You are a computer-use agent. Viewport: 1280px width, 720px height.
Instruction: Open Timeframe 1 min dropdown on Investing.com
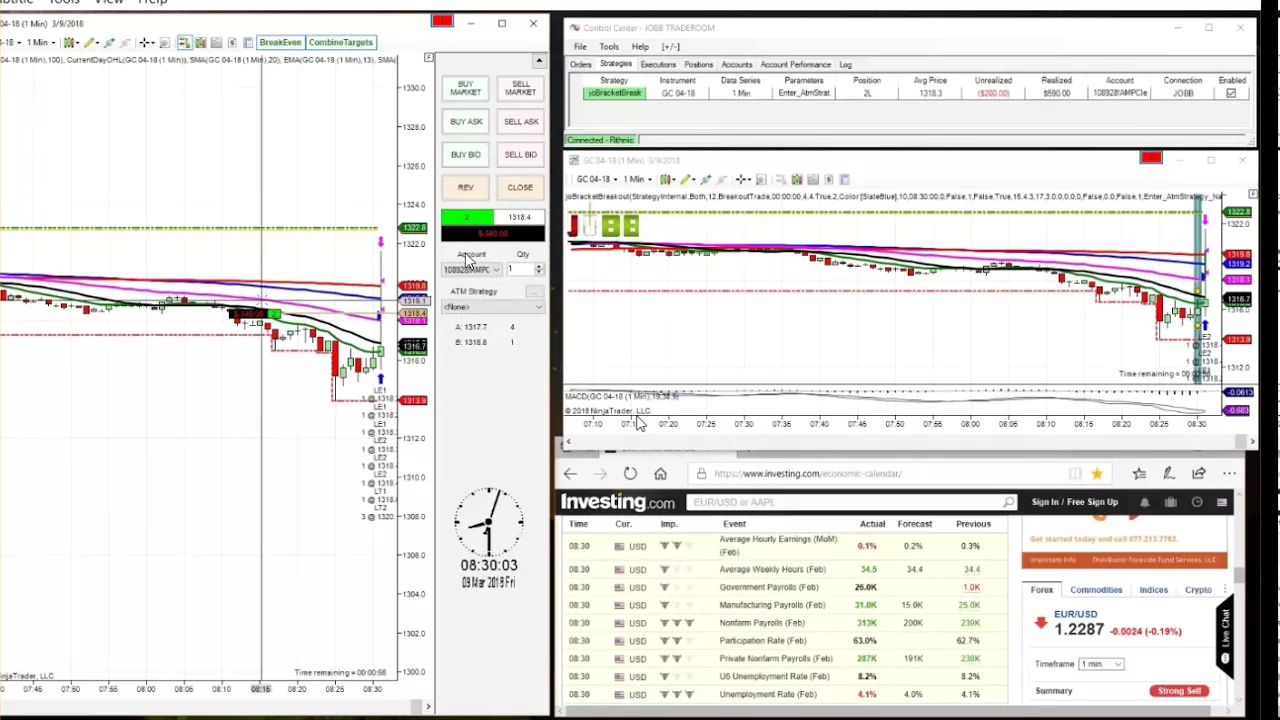click(1101, 664)
